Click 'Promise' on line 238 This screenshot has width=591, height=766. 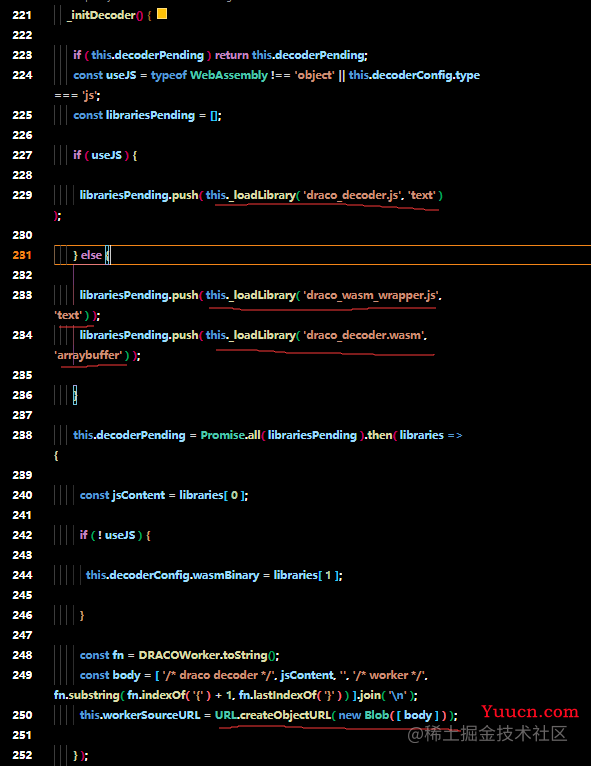(x=223, y=435)
